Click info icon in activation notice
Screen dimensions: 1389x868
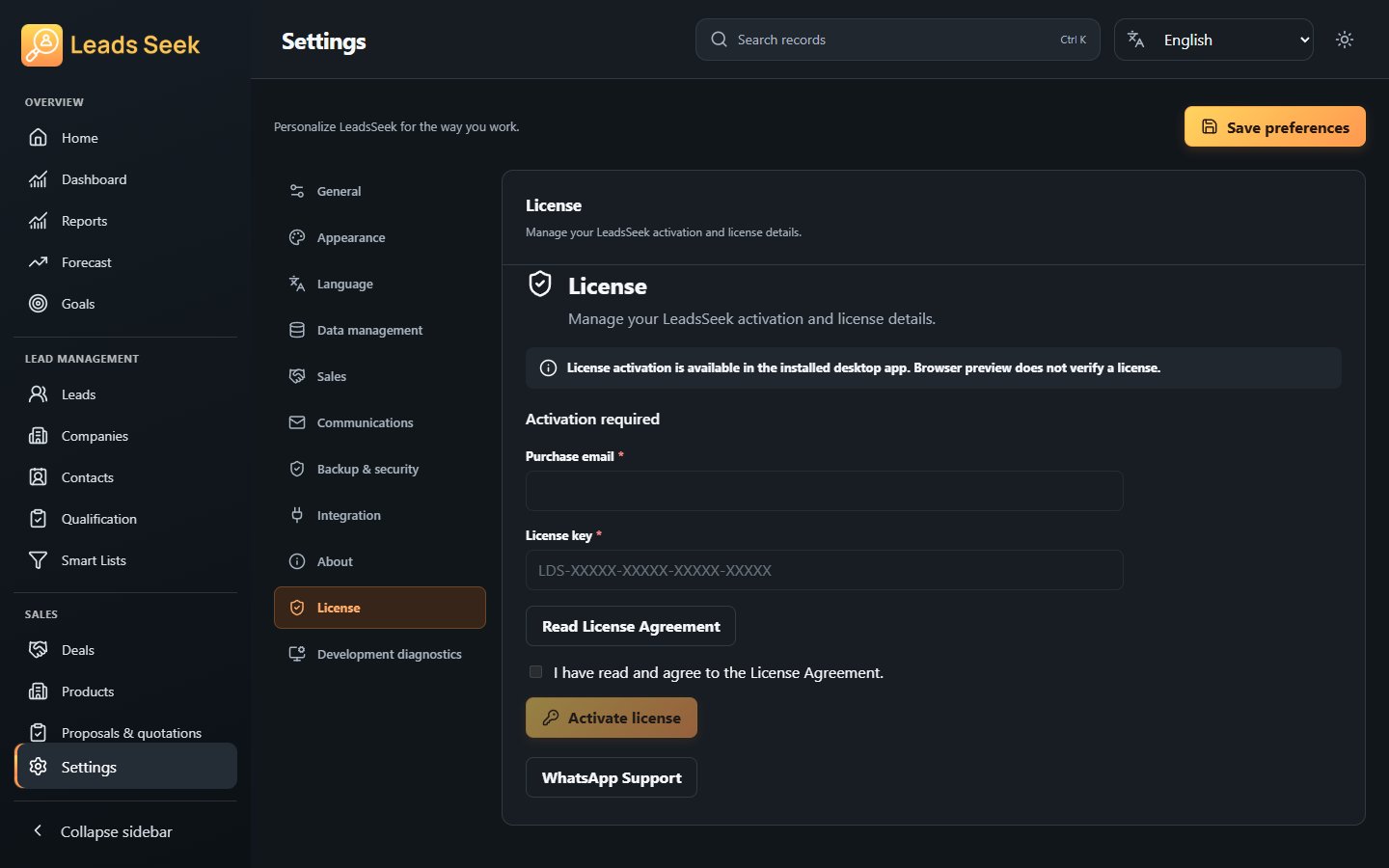pyautogui.click(x=548, y=367)
